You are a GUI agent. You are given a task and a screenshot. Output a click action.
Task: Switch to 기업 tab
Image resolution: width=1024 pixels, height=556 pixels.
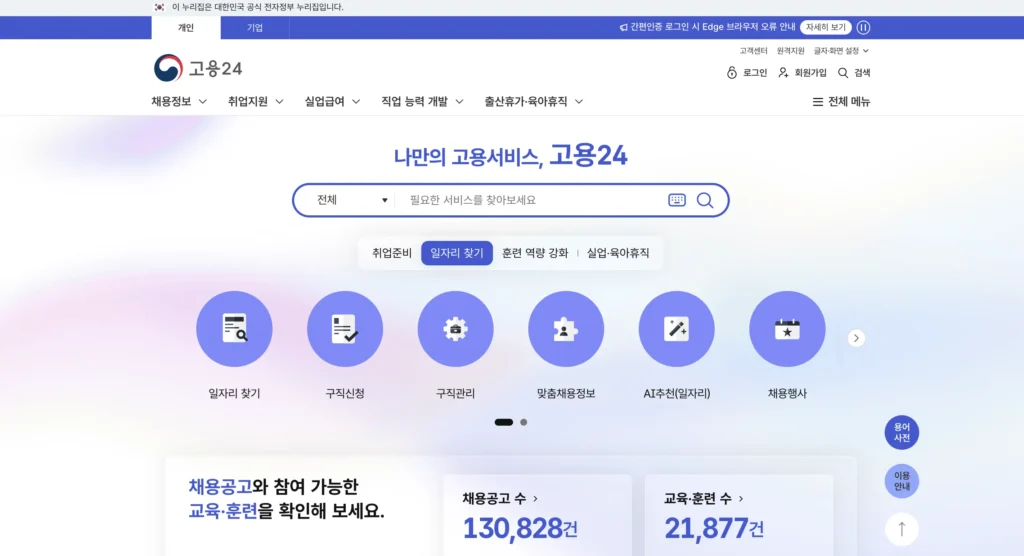point(255,27)
